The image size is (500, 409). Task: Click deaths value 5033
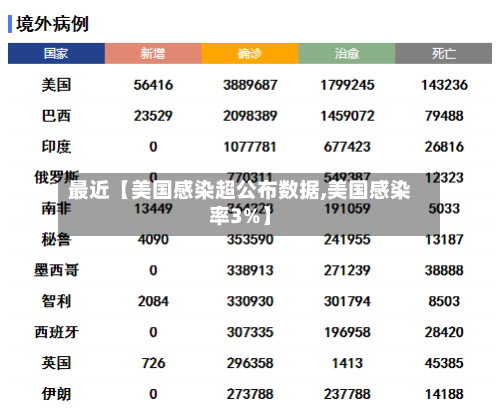tap(444, 209)
